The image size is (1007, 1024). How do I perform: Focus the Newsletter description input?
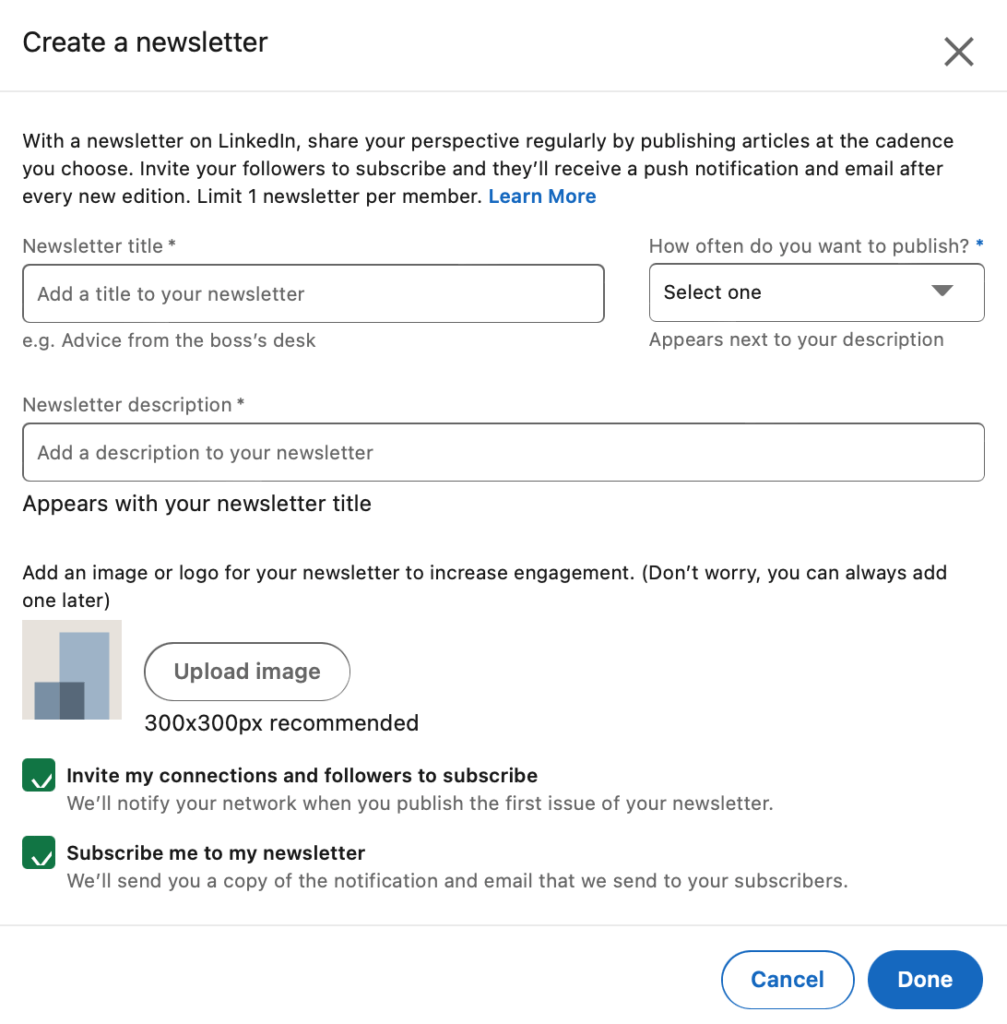coord(503,453)
